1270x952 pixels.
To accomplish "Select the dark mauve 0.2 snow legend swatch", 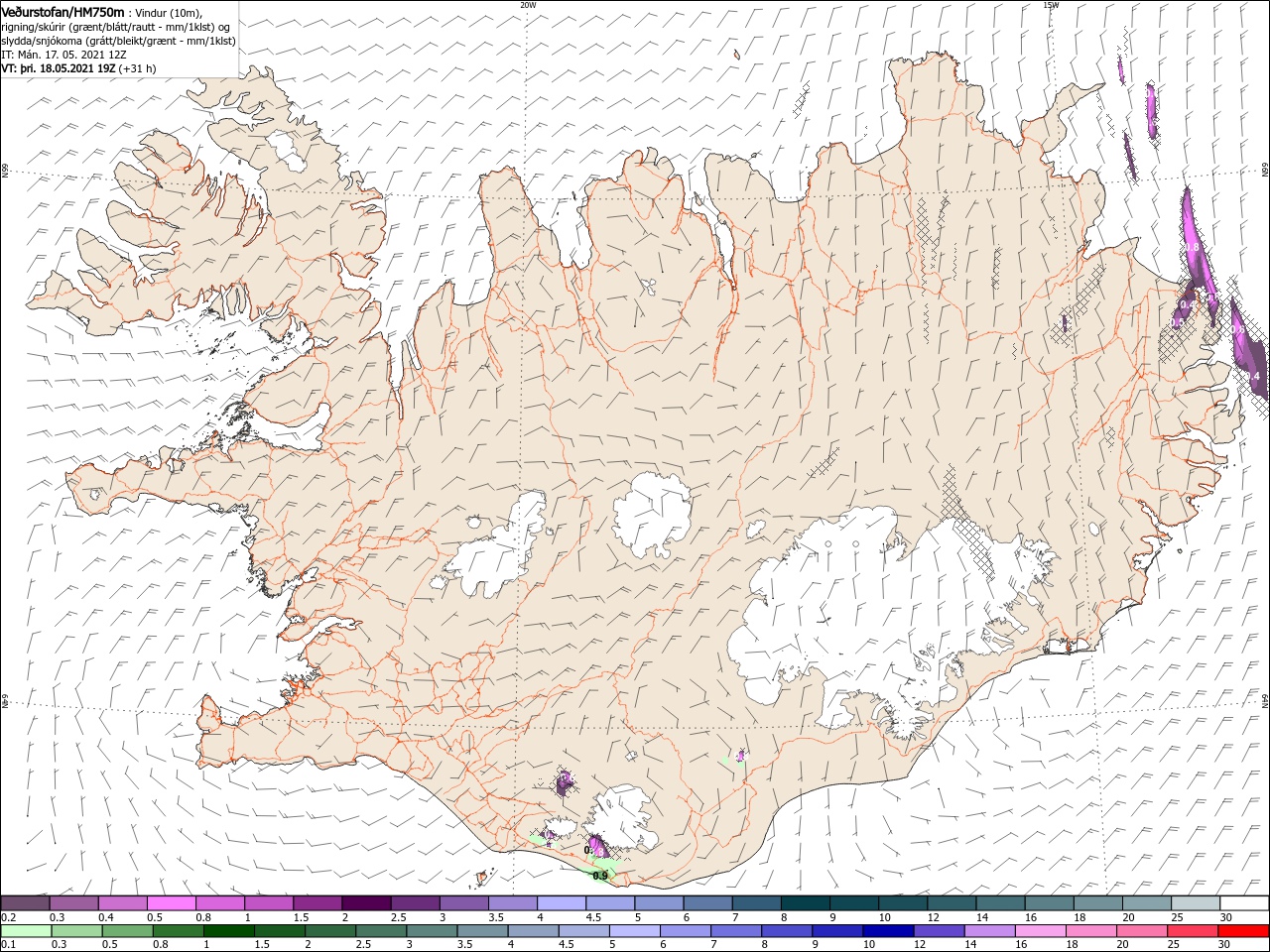I will 25,903.
